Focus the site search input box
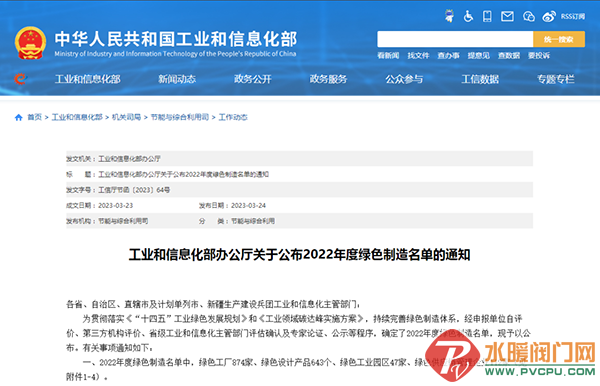The height and width of the screenshot is (386, 600). (x=455, y=39)
